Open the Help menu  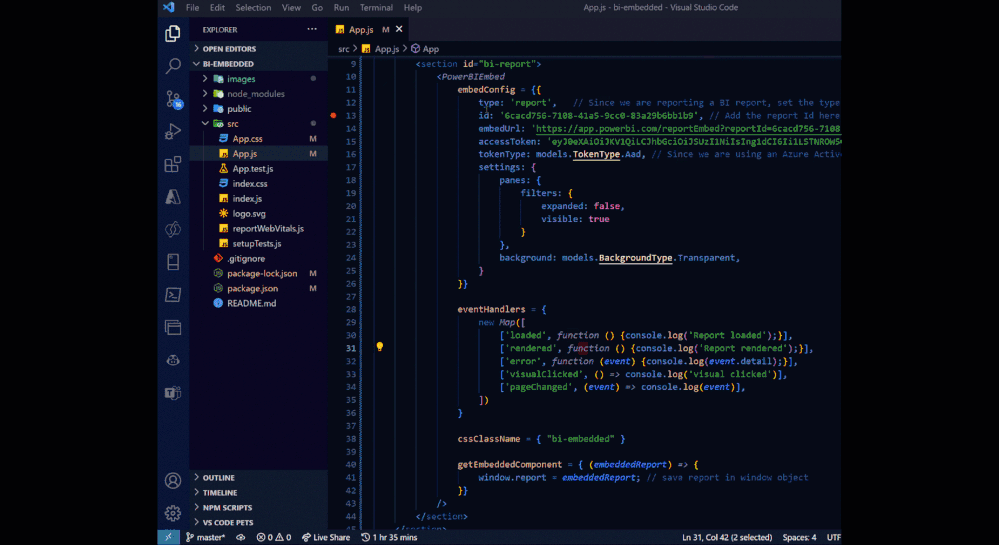pos(413,8)
